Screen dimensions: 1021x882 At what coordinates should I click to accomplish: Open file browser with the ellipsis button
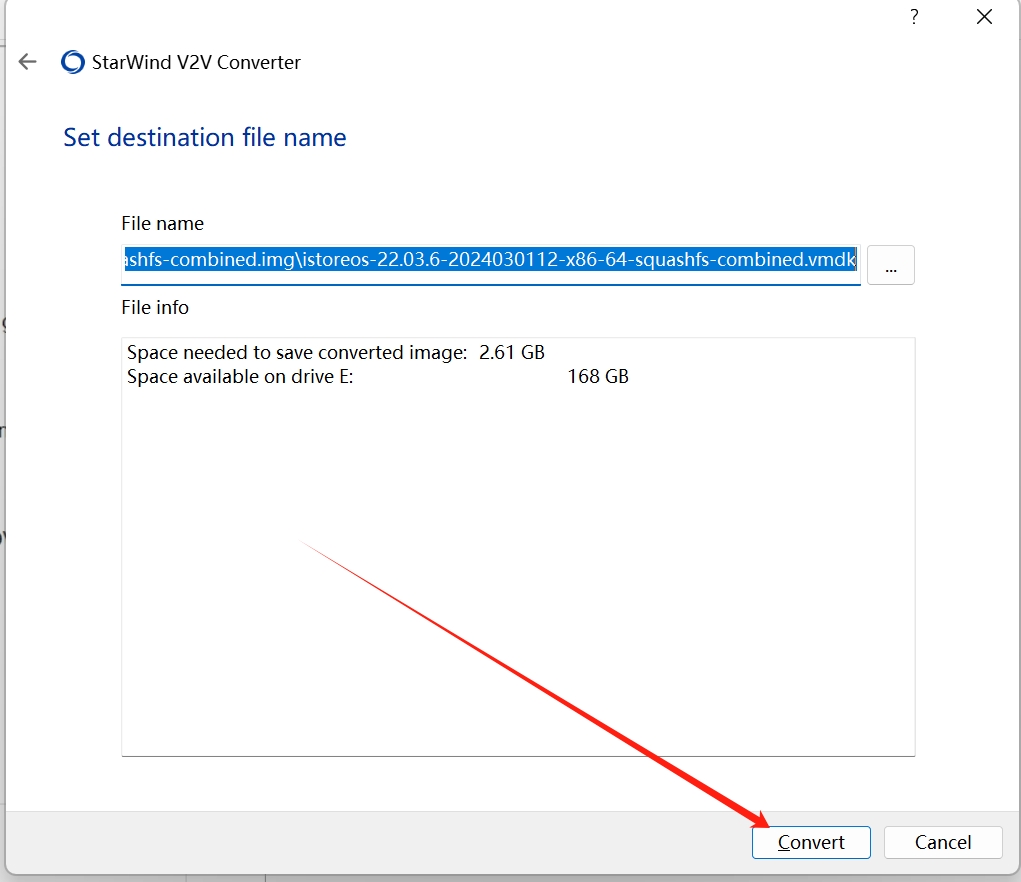click(891, 265)
